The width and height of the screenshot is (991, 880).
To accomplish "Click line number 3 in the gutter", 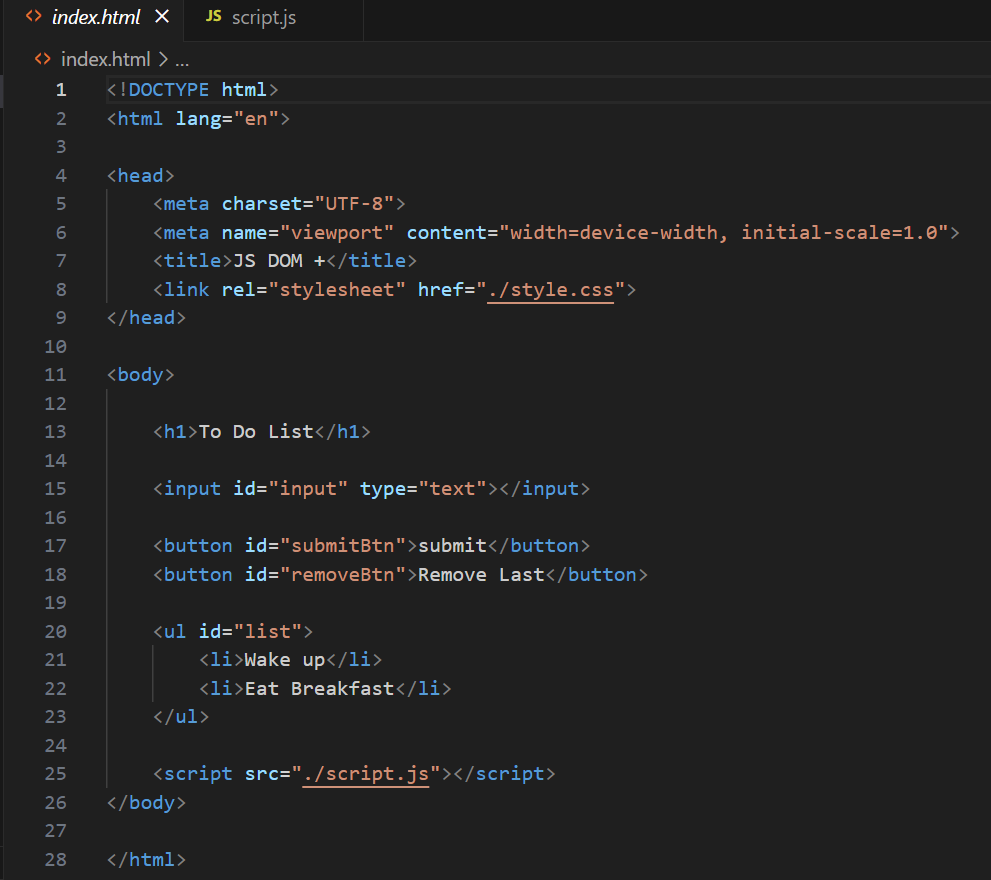I will point(61,147).
